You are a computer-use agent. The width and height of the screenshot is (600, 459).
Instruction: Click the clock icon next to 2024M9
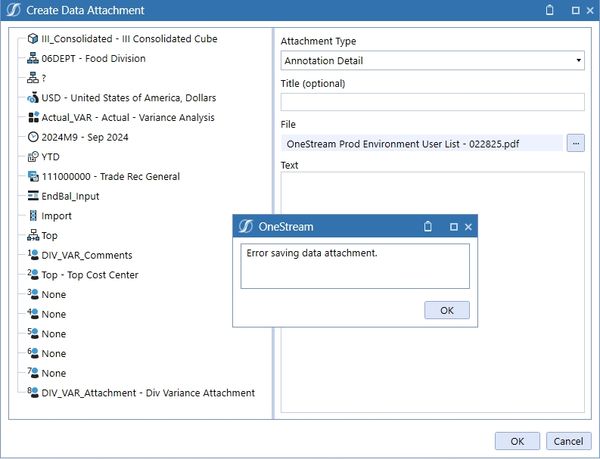point(33,137)
